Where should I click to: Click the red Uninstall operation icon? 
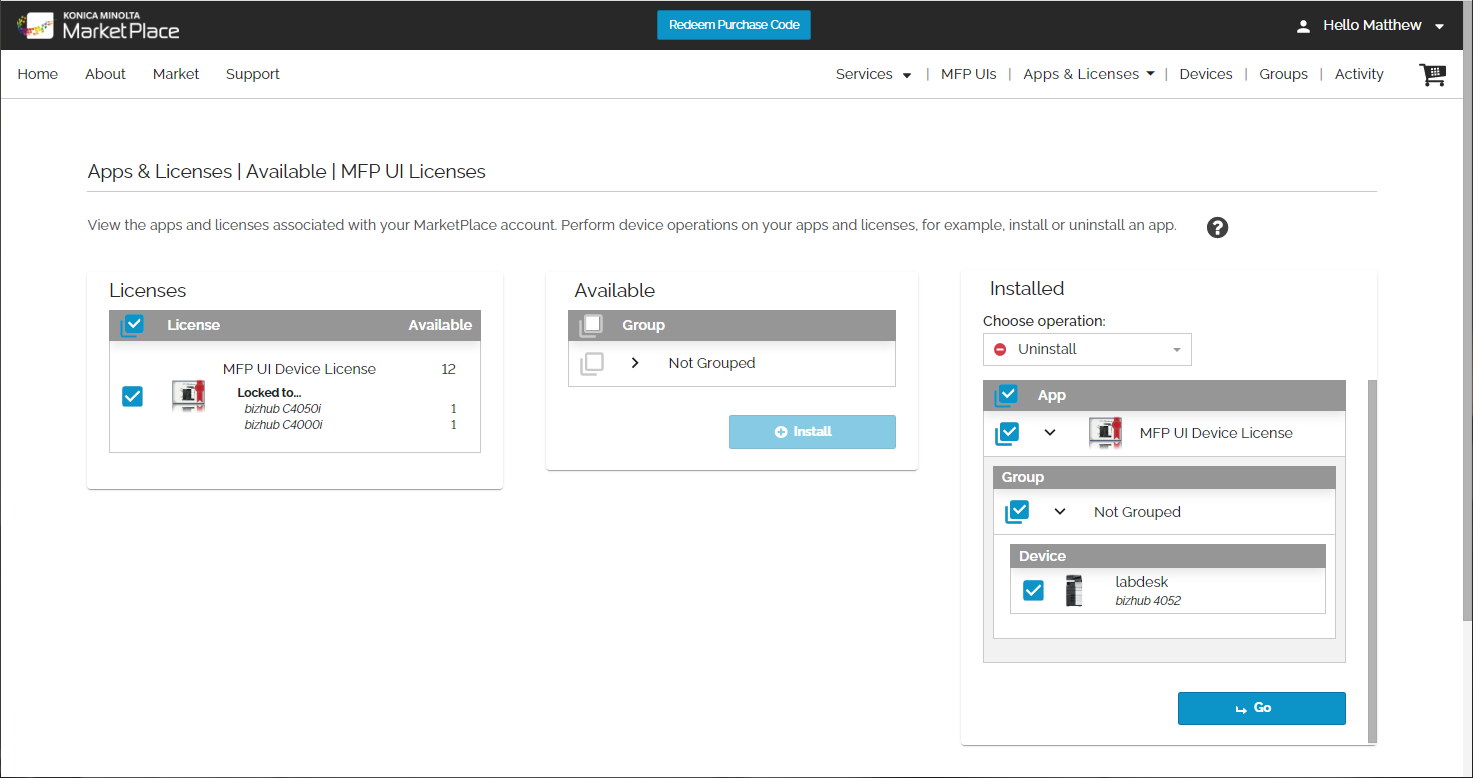(1000, 350)
